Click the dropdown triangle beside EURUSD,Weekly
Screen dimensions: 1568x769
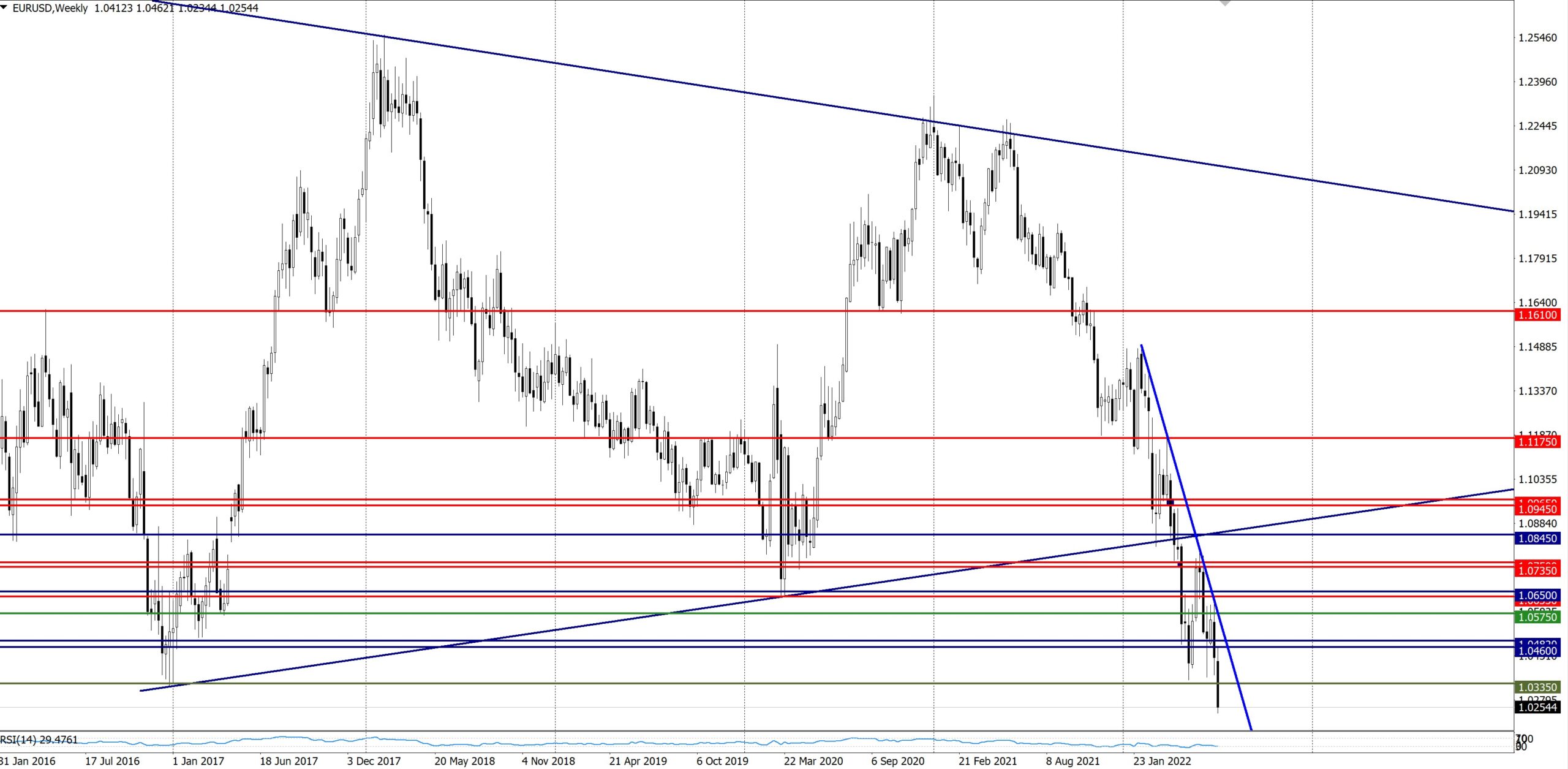[4, 7]
